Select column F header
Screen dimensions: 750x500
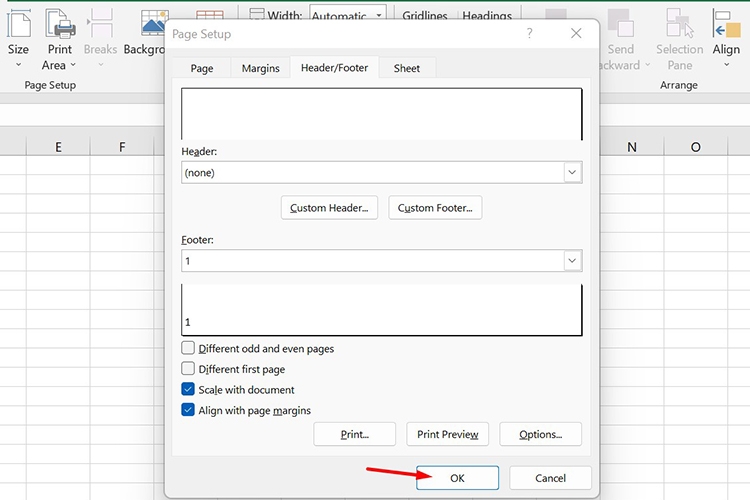[x=122, y=147]
